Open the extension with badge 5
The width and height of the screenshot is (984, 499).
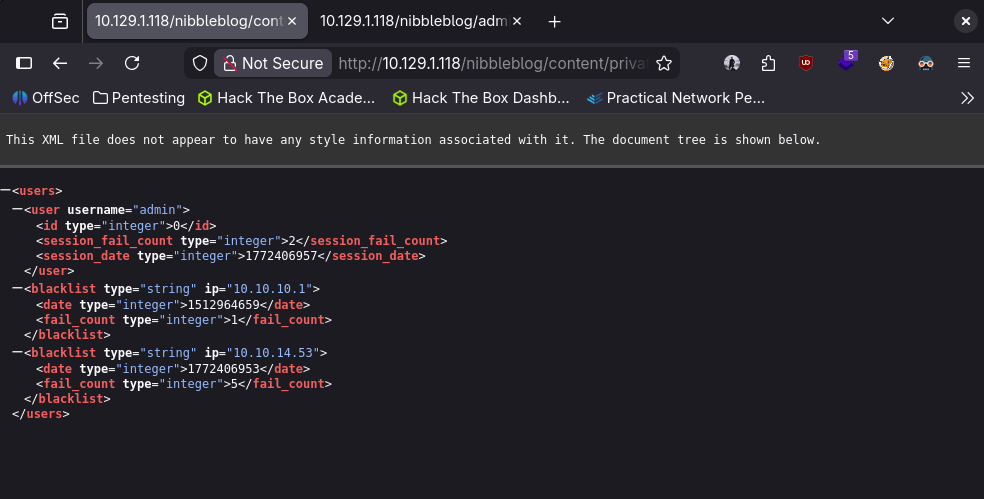(846, 62)
